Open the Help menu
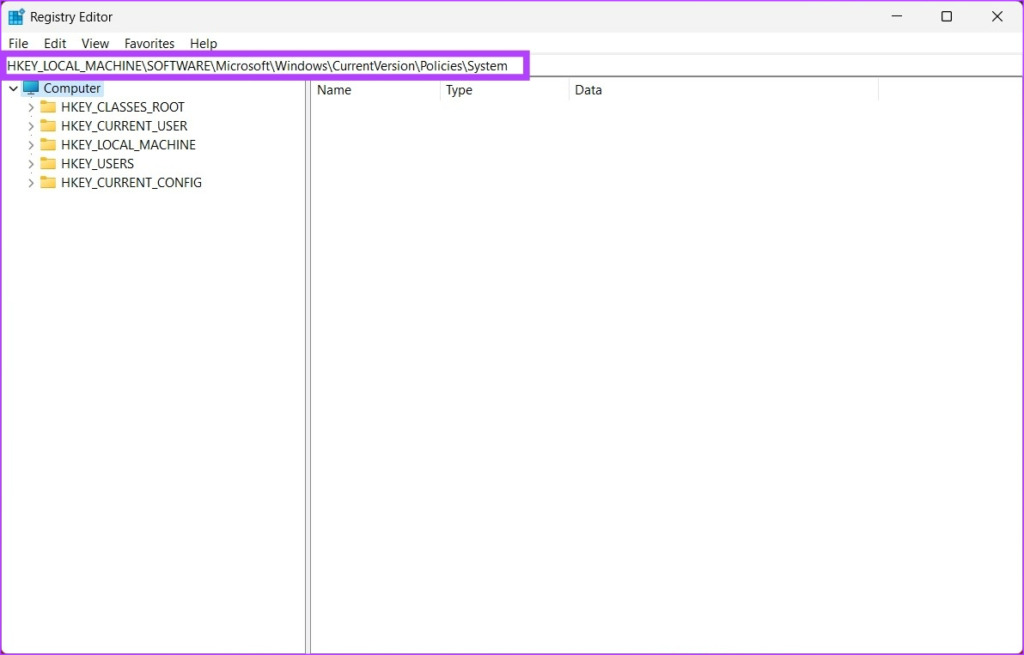 tap(203, 43)
